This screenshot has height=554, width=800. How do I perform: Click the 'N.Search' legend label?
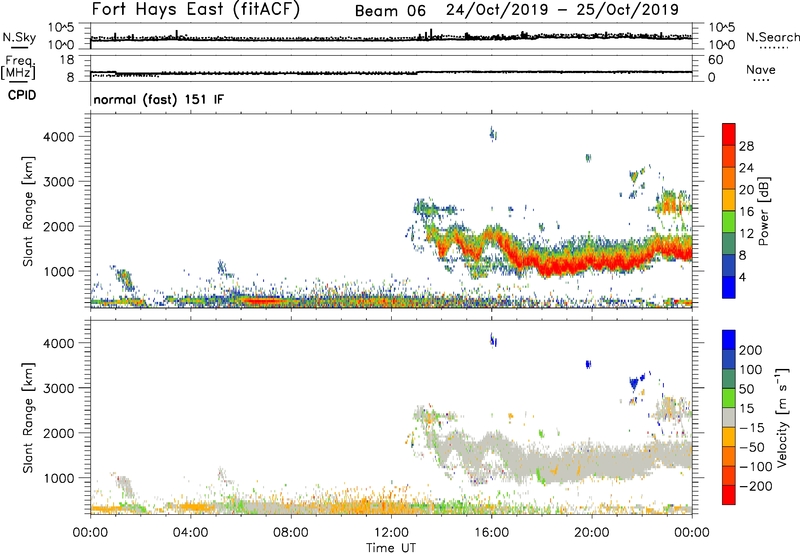[x=772, y=37]
